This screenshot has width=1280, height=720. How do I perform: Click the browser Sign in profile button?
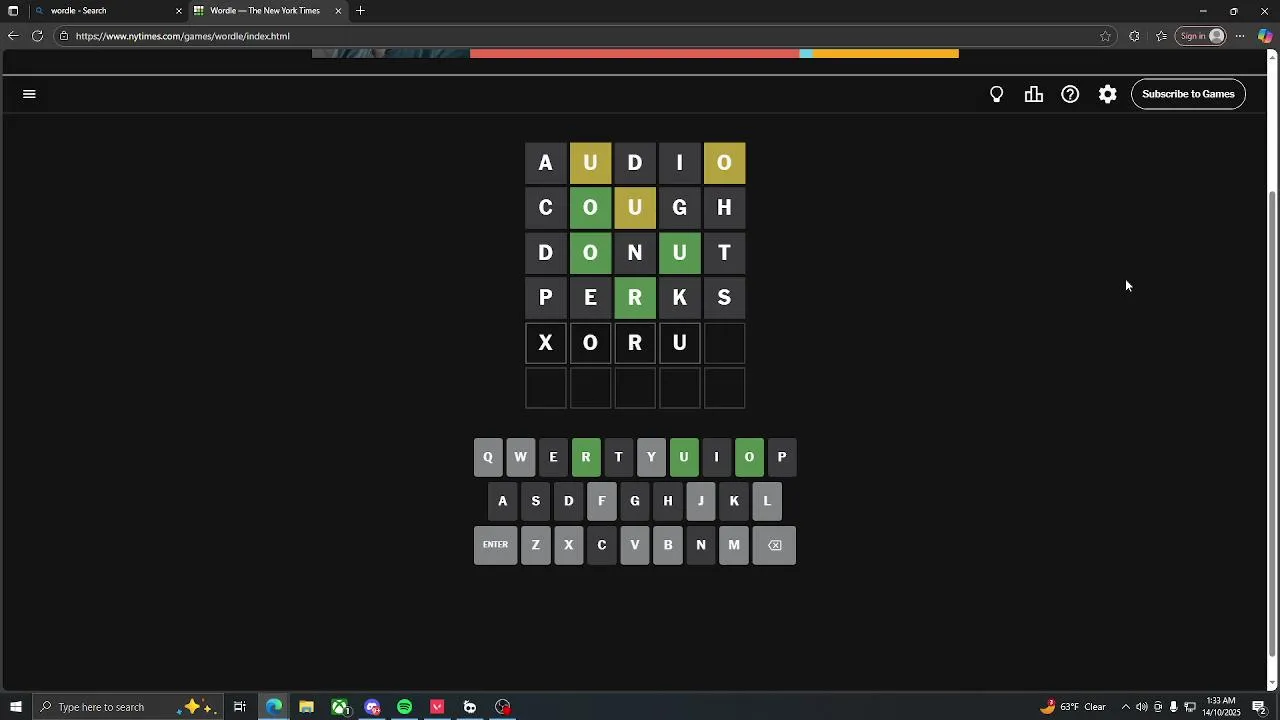point(1202,36)
